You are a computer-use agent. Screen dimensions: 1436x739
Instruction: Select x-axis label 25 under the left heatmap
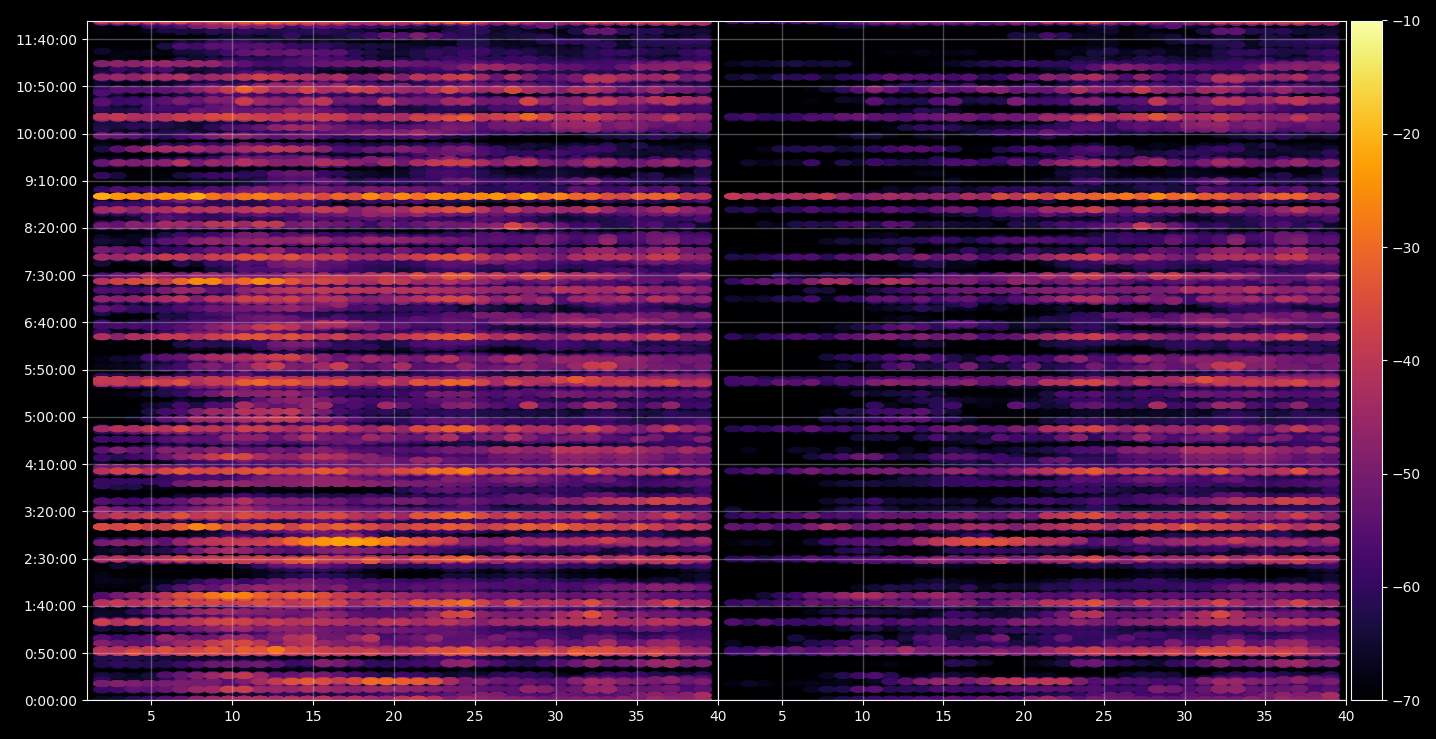[x=475, y=717]
